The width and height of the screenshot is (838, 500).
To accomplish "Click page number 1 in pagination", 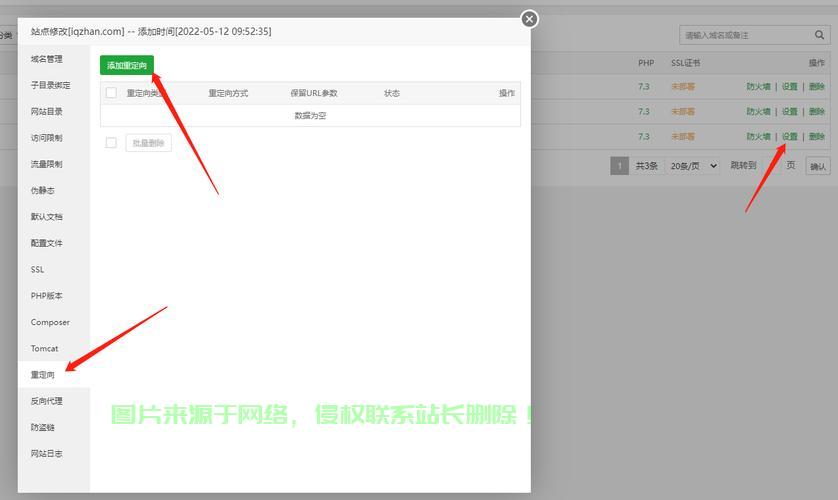I will click(x=619, y=166).
